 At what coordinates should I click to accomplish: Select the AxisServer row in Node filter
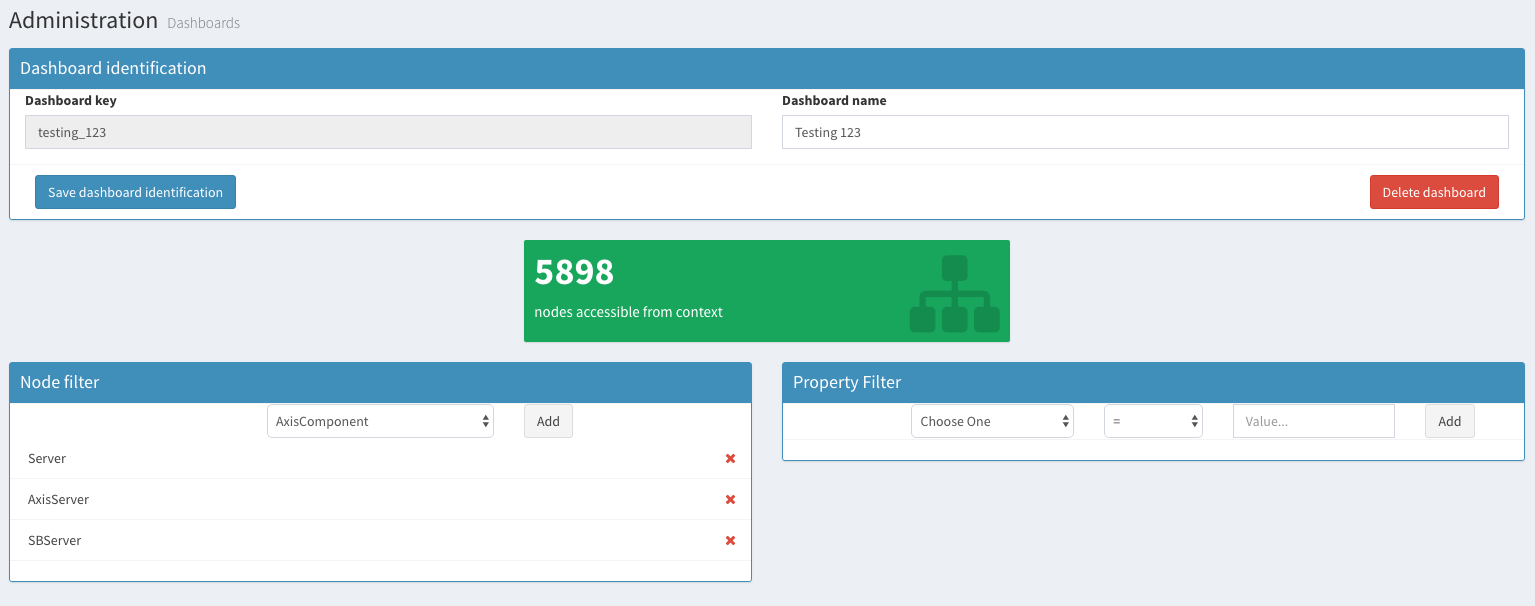coord(380,500)
